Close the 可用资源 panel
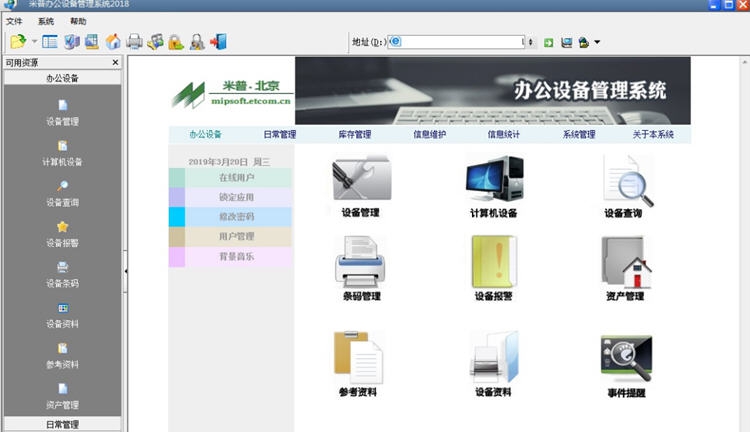The image size is (750, 432). (x=115, y=62)
